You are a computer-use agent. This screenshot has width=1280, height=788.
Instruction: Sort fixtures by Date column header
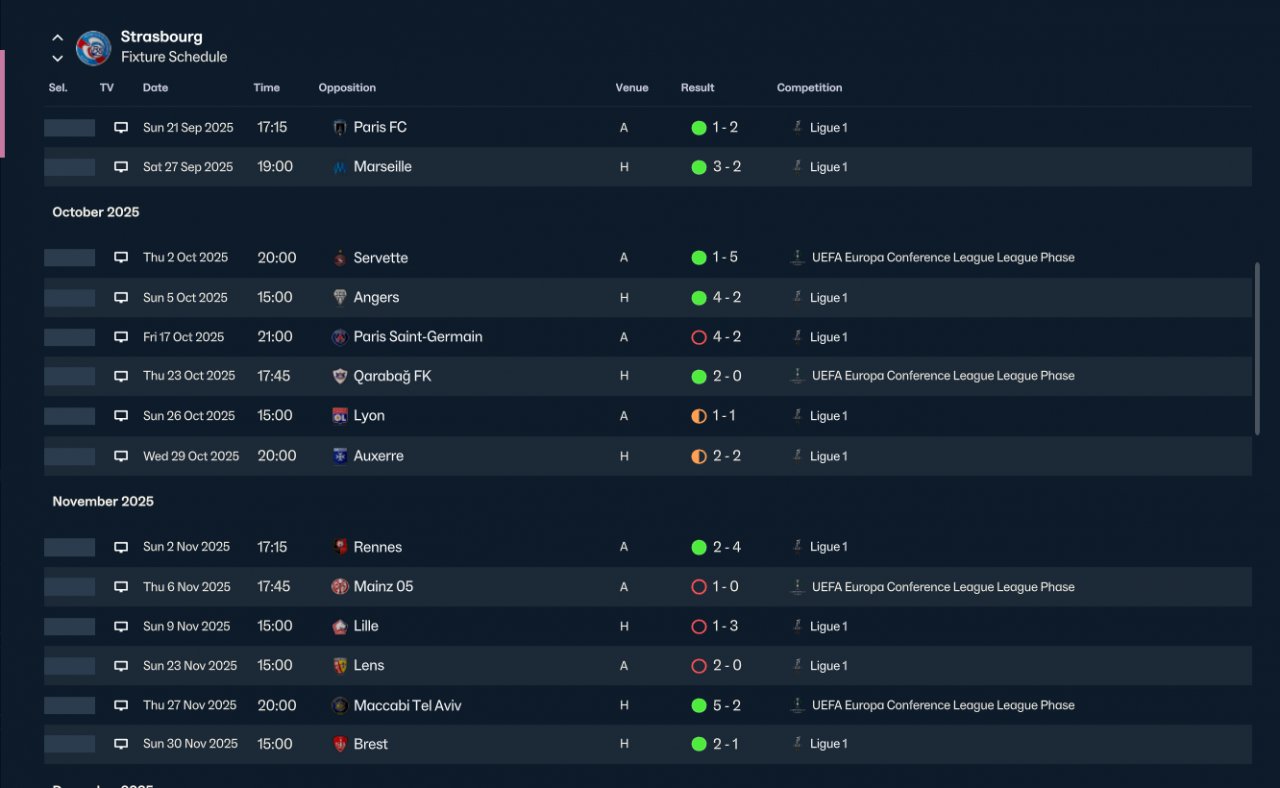155,88
